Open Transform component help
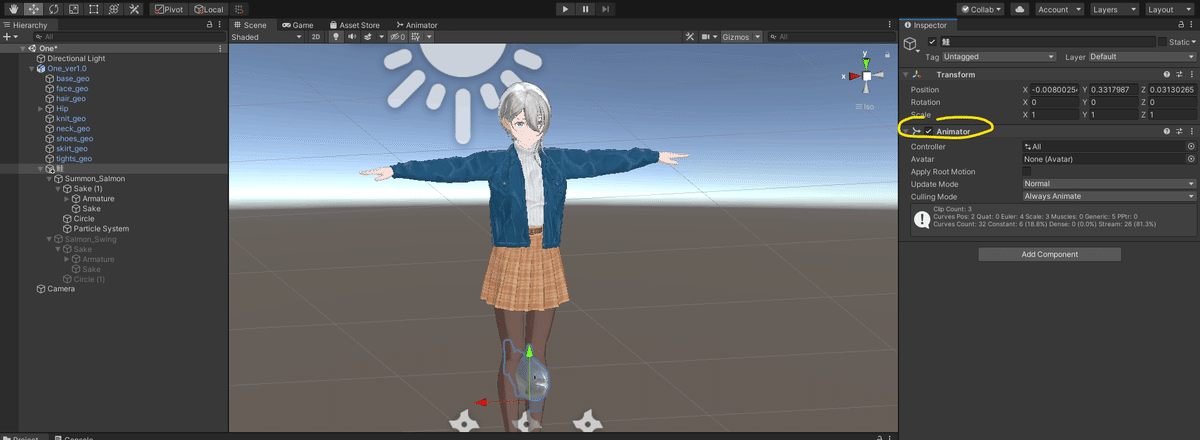The image size is (1200, 440). click(x=1166, y=75)
